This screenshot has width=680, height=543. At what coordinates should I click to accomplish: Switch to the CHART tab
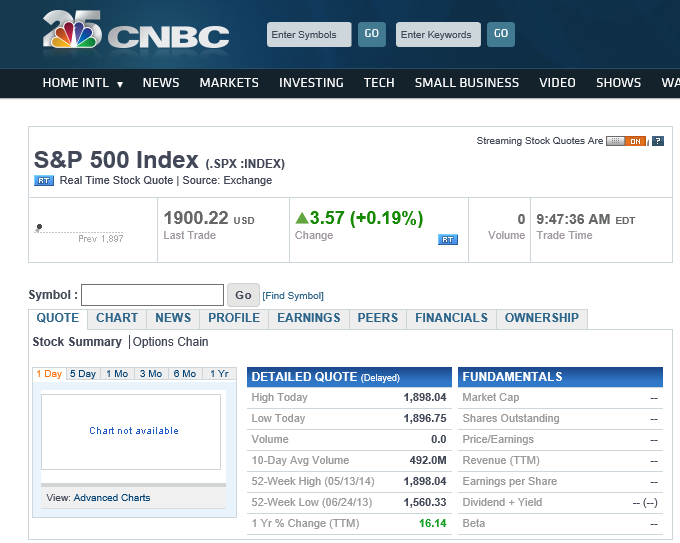point(117,318)
